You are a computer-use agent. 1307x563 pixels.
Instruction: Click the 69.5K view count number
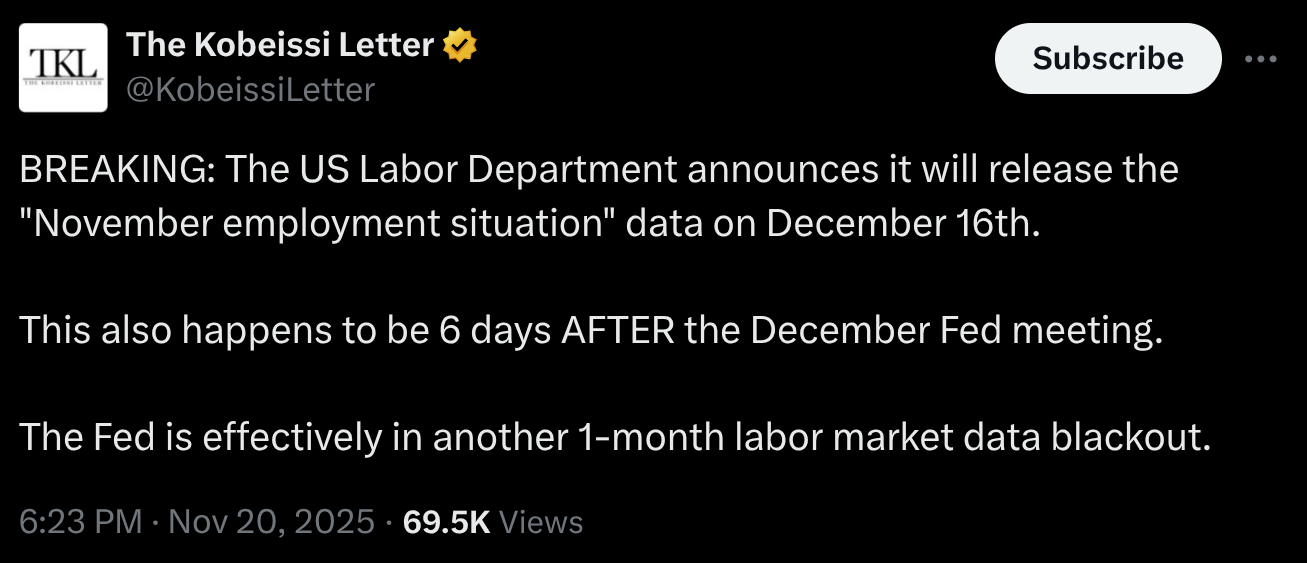445,521
